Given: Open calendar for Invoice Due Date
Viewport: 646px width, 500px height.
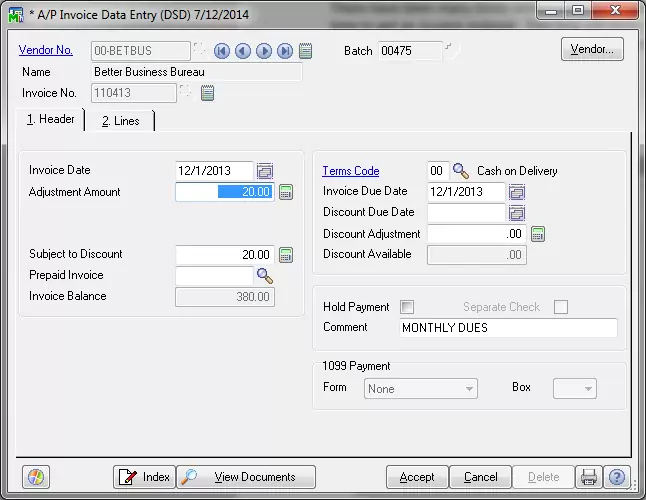Looking at the screenshot, I should 517,192.
